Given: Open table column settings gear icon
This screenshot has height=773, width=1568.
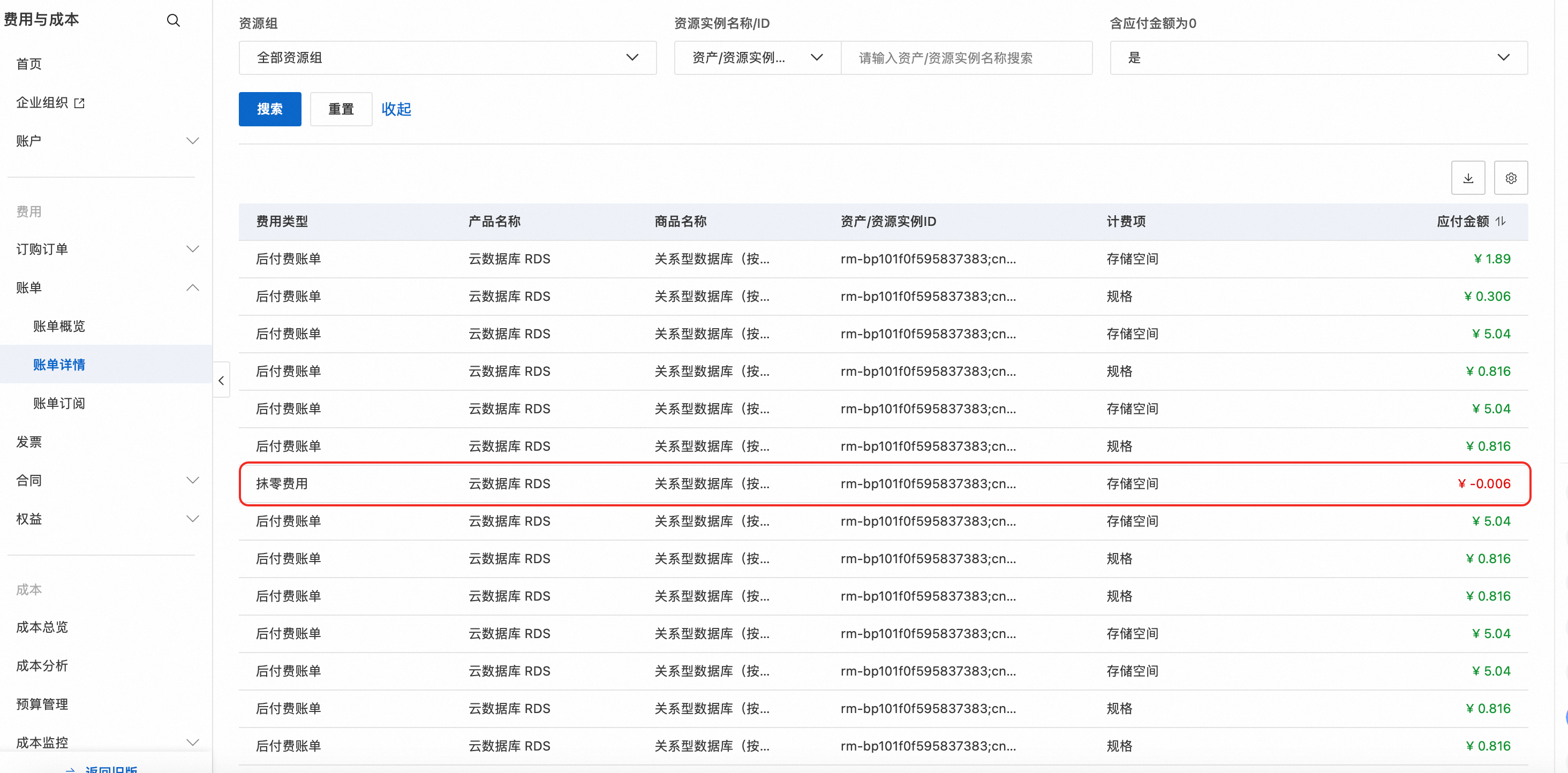Looking at the screenshot, I should coord(1510,178).
